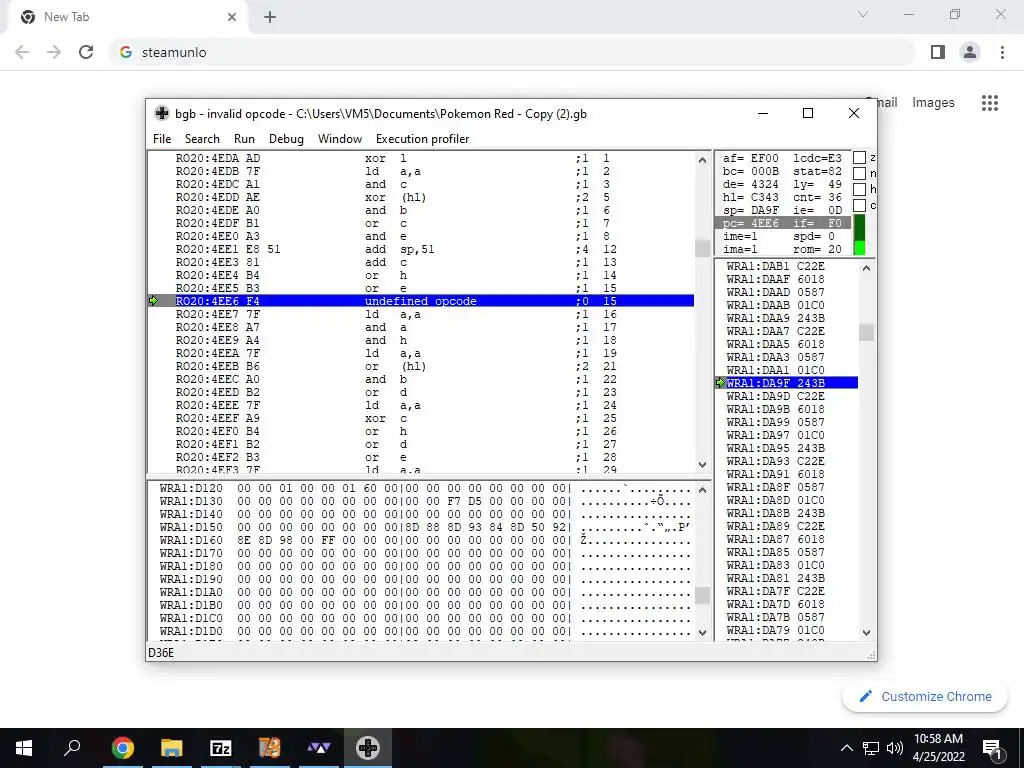Click the green arrow at the undefined opcode line
Screen dimensions: 1024x768
coord(153,301)
